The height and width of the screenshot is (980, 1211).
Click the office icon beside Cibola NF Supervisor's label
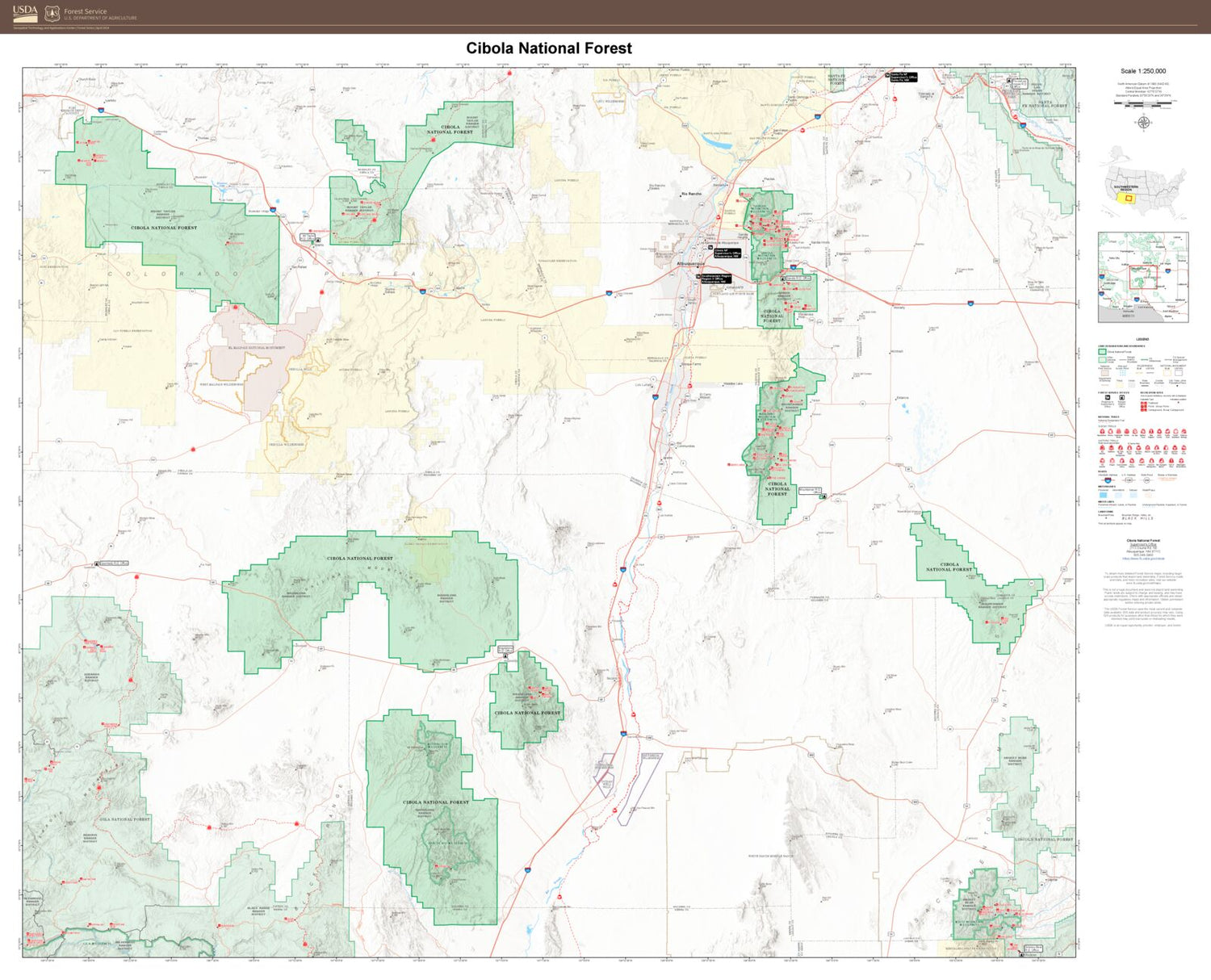(x=710, y=247)
